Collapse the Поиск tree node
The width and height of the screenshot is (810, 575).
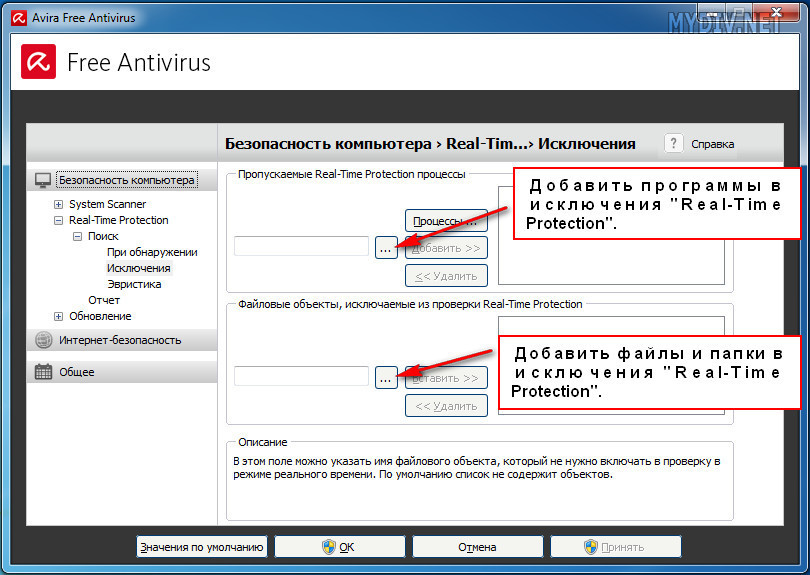pos(78,236)
